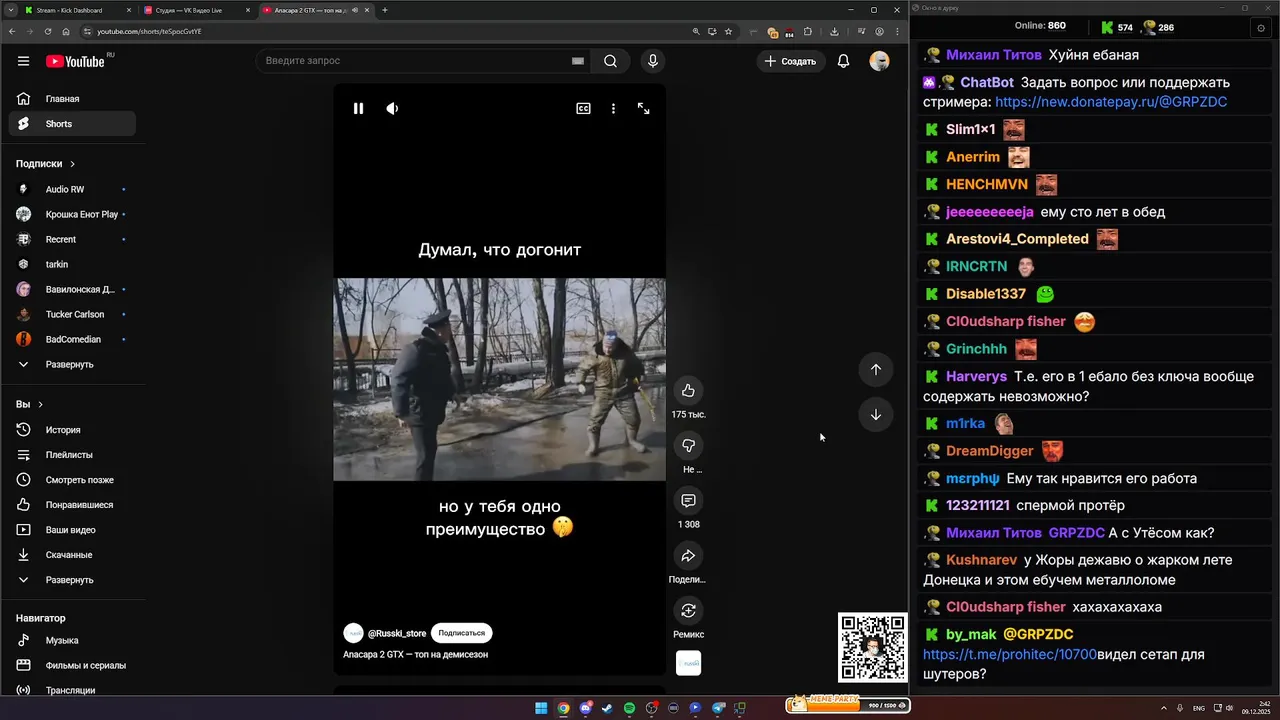Open Музыка under Навигатор
The height and width of the screenshot is (720, 1280).
pos(72,640)
